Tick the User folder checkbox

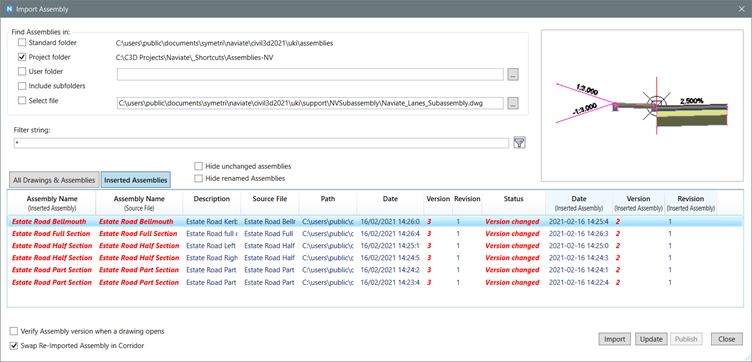point(22,71)
